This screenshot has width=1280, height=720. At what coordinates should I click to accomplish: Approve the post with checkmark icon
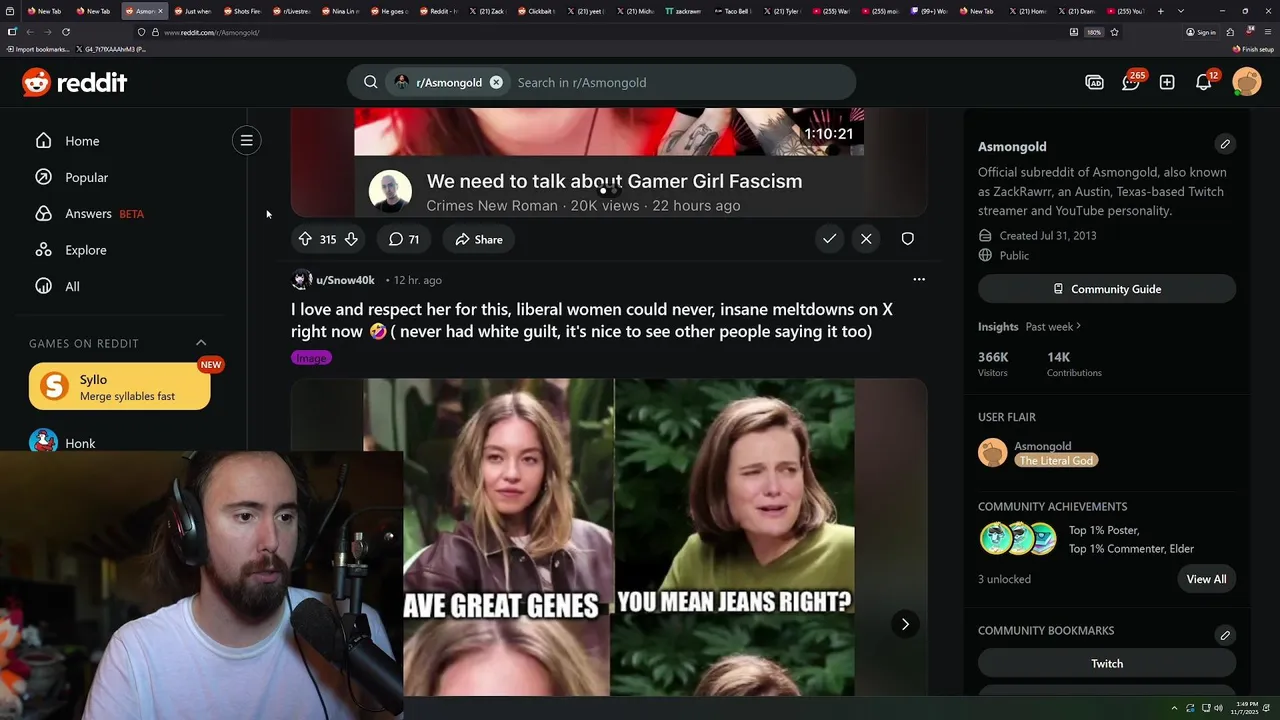pyautogui.click(x=829, y=239)
